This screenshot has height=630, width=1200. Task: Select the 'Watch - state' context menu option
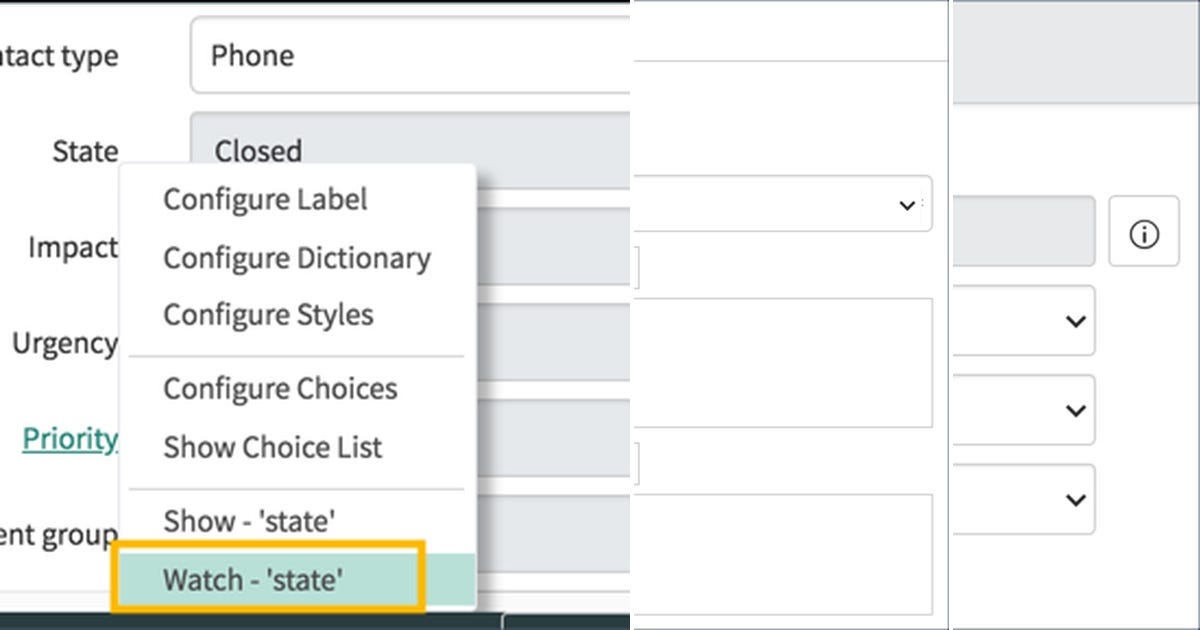[x=270, y=580]
